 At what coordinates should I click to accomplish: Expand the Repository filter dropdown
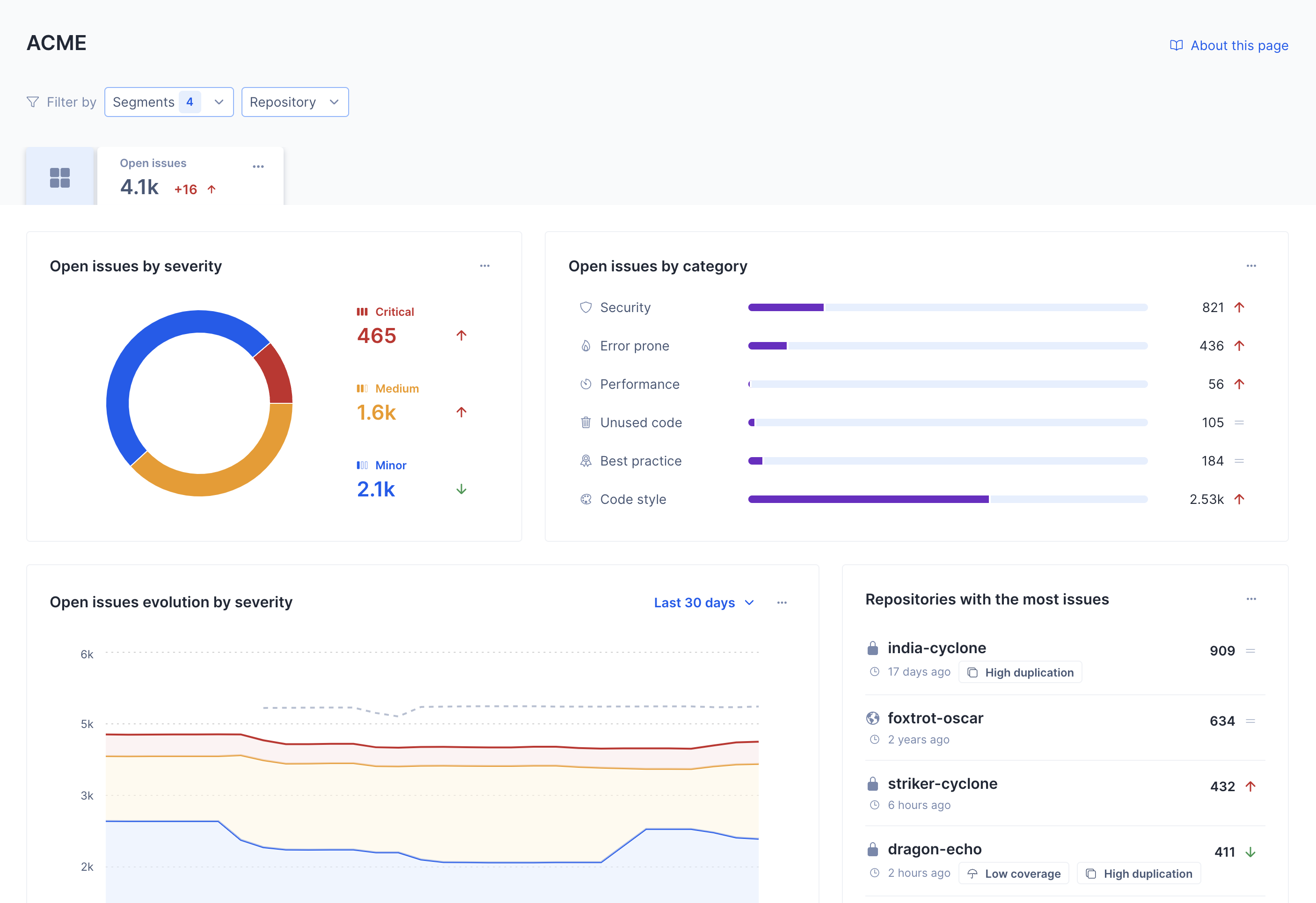294,101
